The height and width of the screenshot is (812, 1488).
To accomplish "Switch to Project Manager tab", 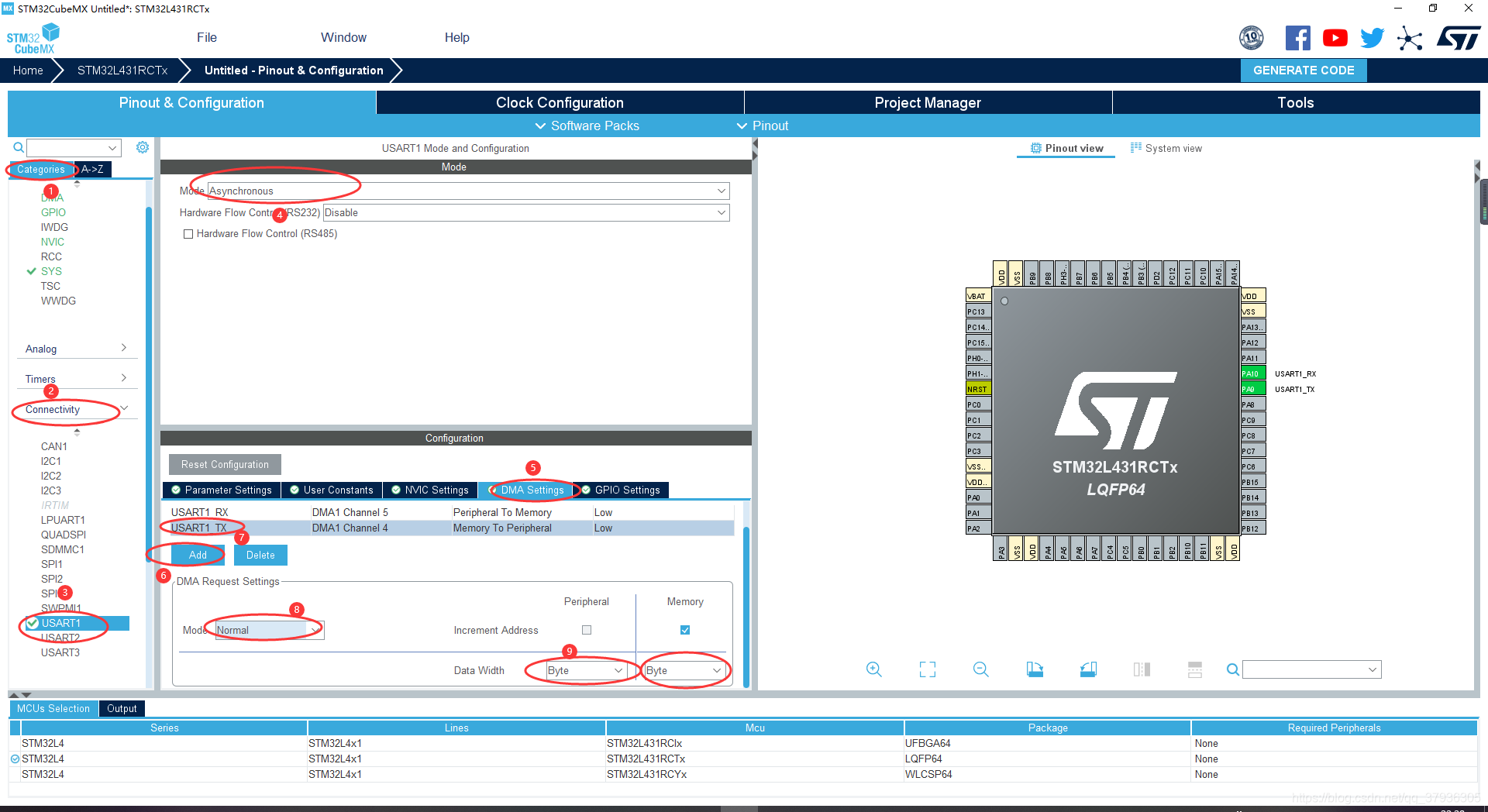I will click(x=928, y=102).
